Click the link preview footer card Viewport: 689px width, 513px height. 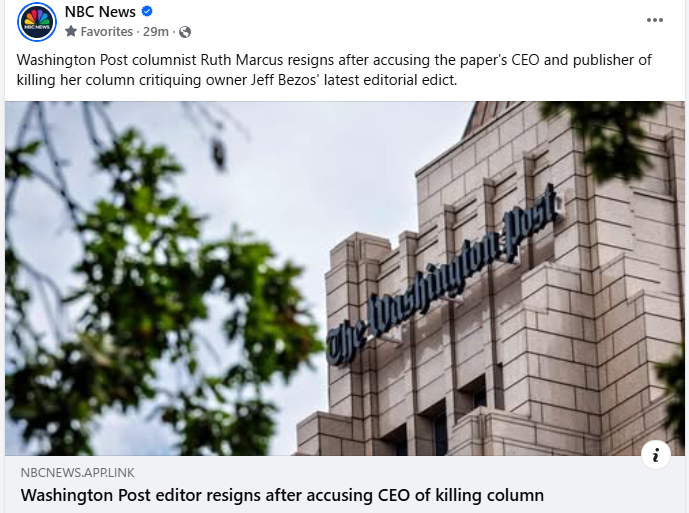(345, 484)
